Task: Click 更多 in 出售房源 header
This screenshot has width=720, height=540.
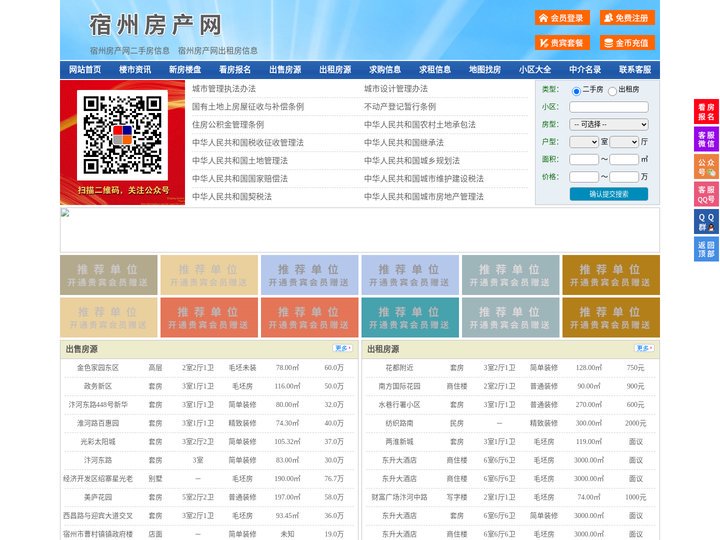Action: [x=343, y=349]
